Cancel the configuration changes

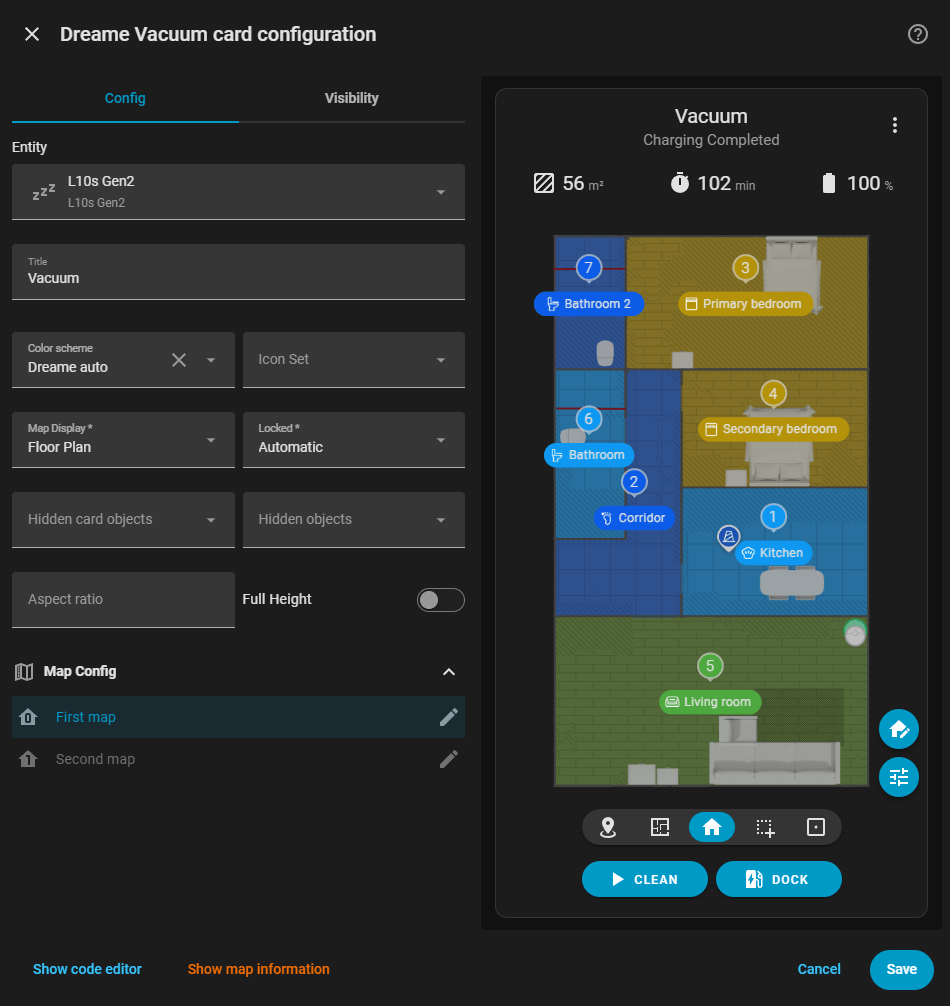[x=819, y=969]
